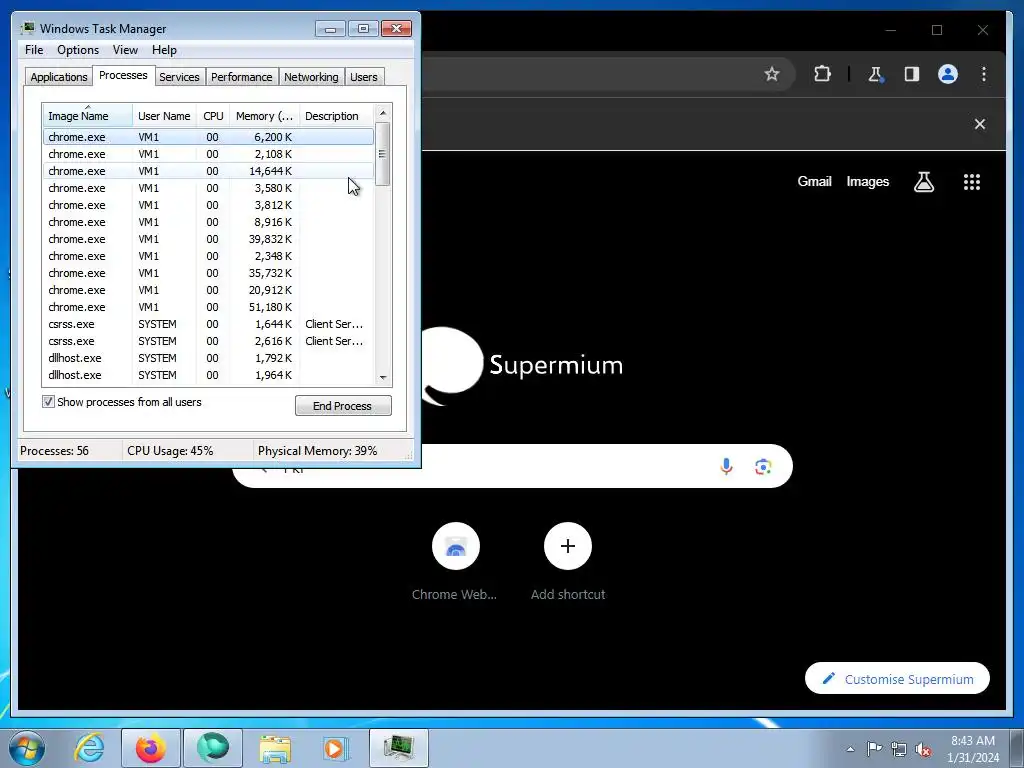Select chrome.exe row using 14,644 K
Viewport: 1024px width, 768px height.
click(208, 171)
